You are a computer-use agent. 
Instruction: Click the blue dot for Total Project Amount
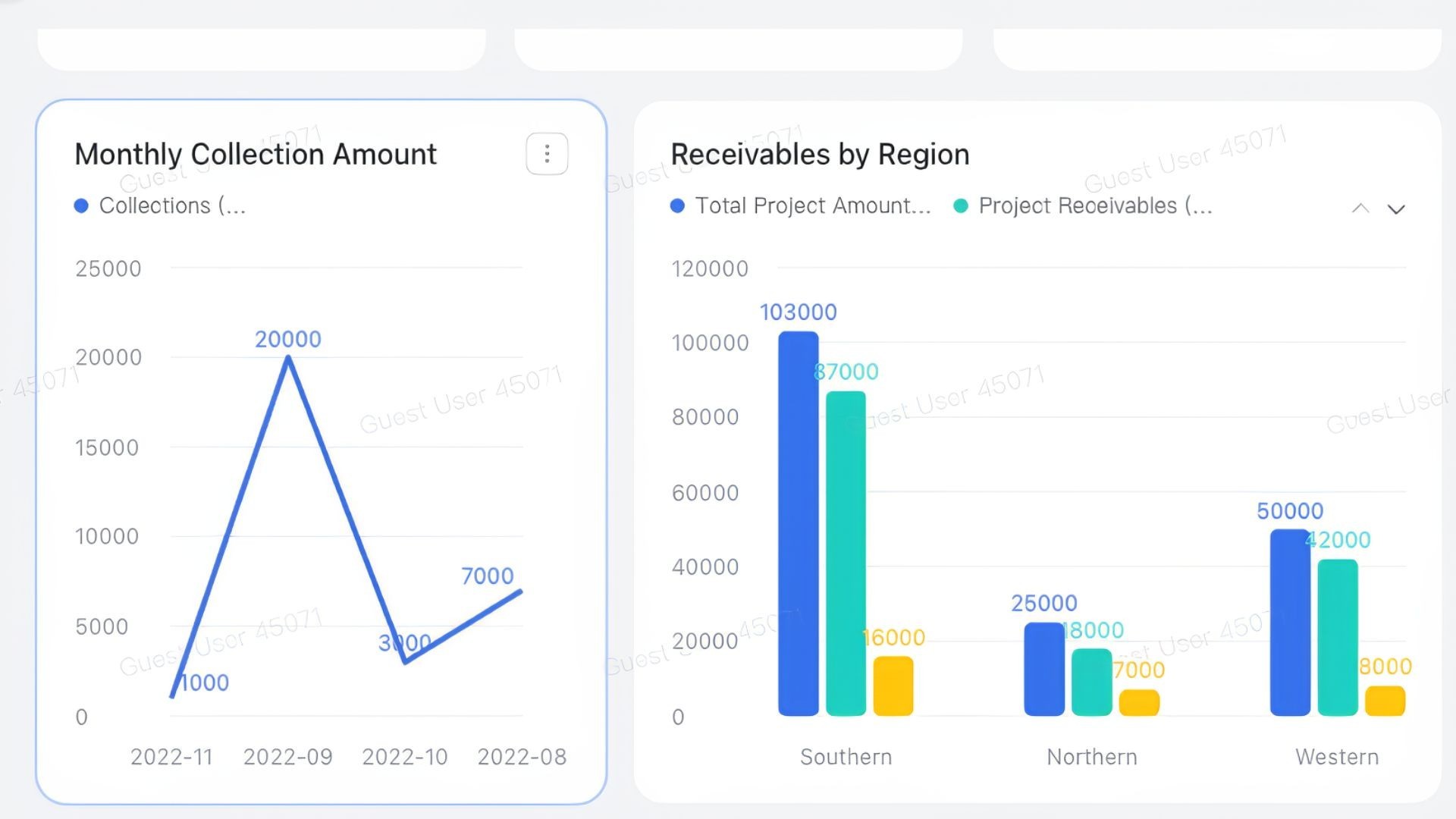[678, 206]
